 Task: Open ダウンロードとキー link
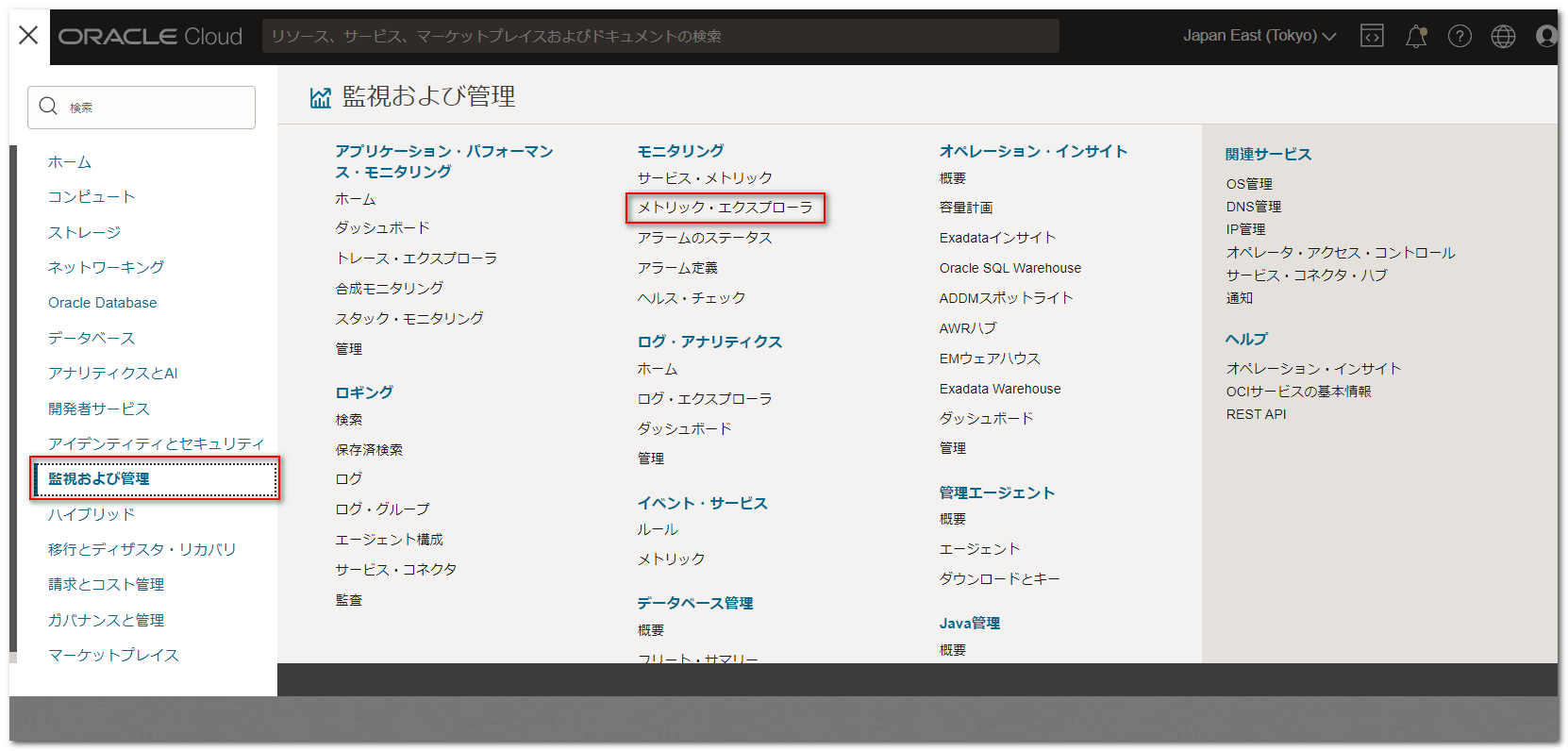(x=1000, y=579)
